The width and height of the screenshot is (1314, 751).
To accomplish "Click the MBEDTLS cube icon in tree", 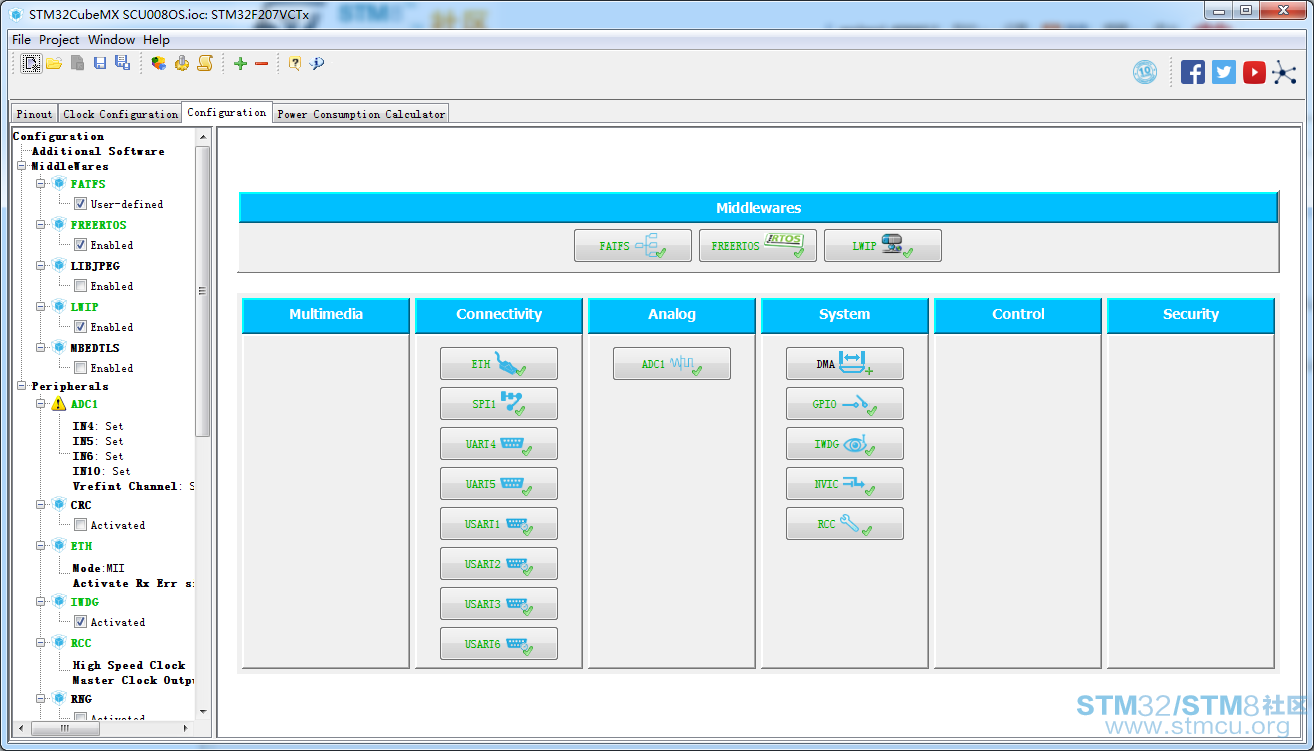I will (59, 347).
